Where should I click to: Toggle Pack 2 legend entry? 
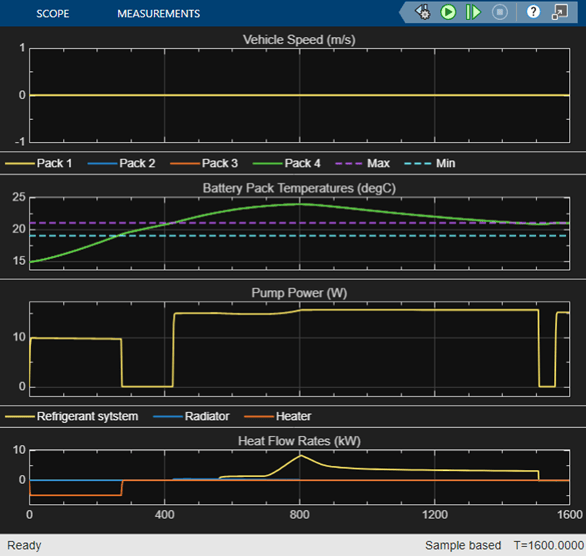(121, 163)
